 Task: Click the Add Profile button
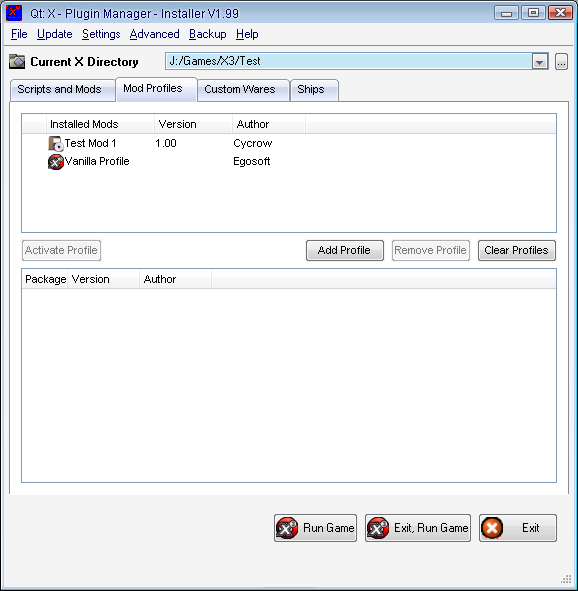pyautogui.click(x=345, y=250)
